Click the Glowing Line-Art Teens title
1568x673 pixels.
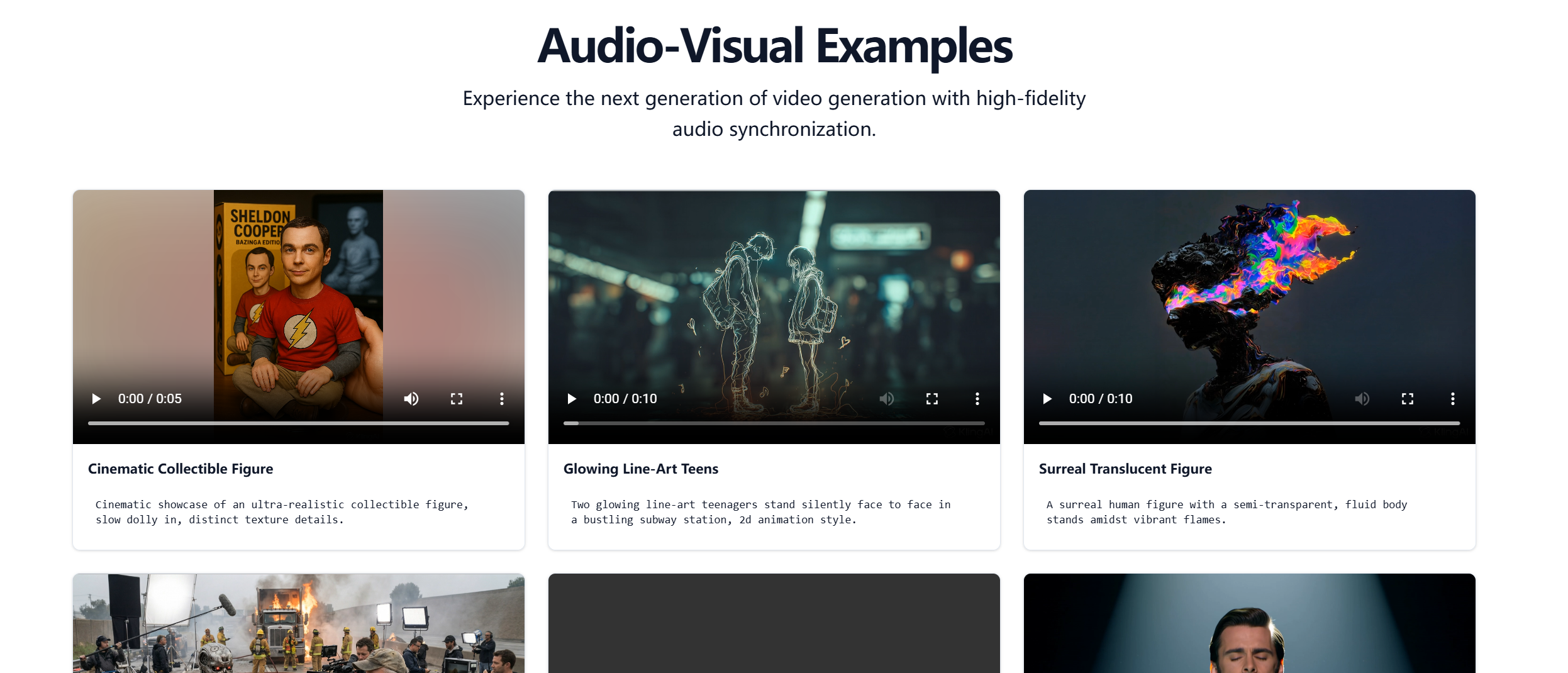[x=642, y=469]
